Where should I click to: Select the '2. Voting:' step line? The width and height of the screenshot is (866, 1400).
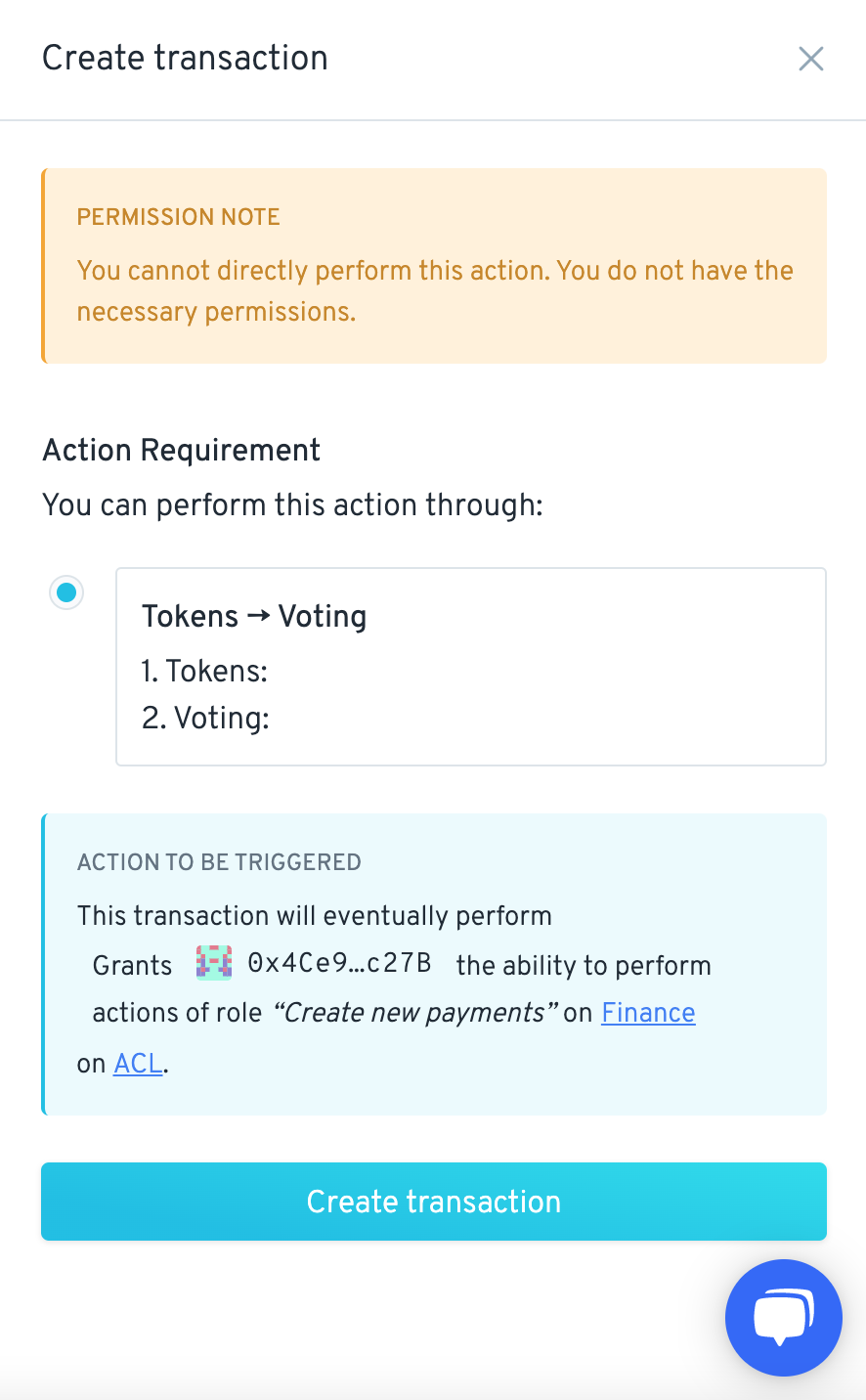click(x=205, y=719)
